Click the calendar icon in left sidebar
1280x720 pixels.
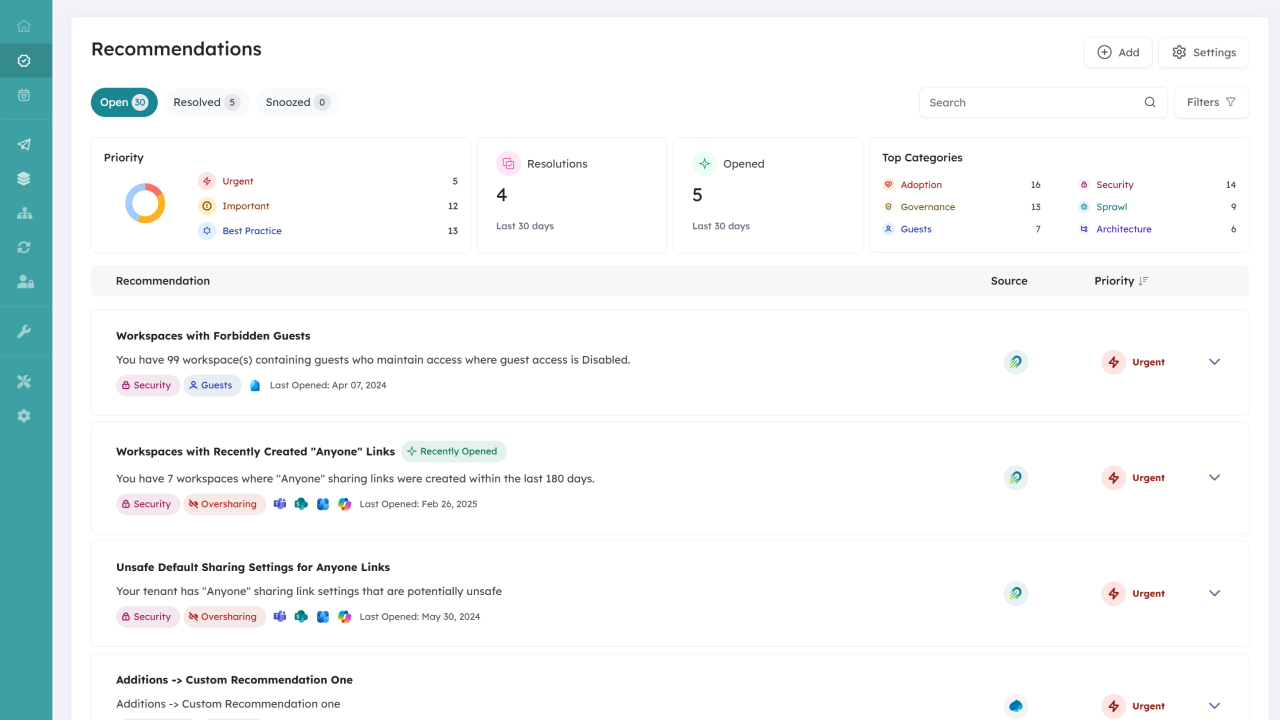click(24, 95)
